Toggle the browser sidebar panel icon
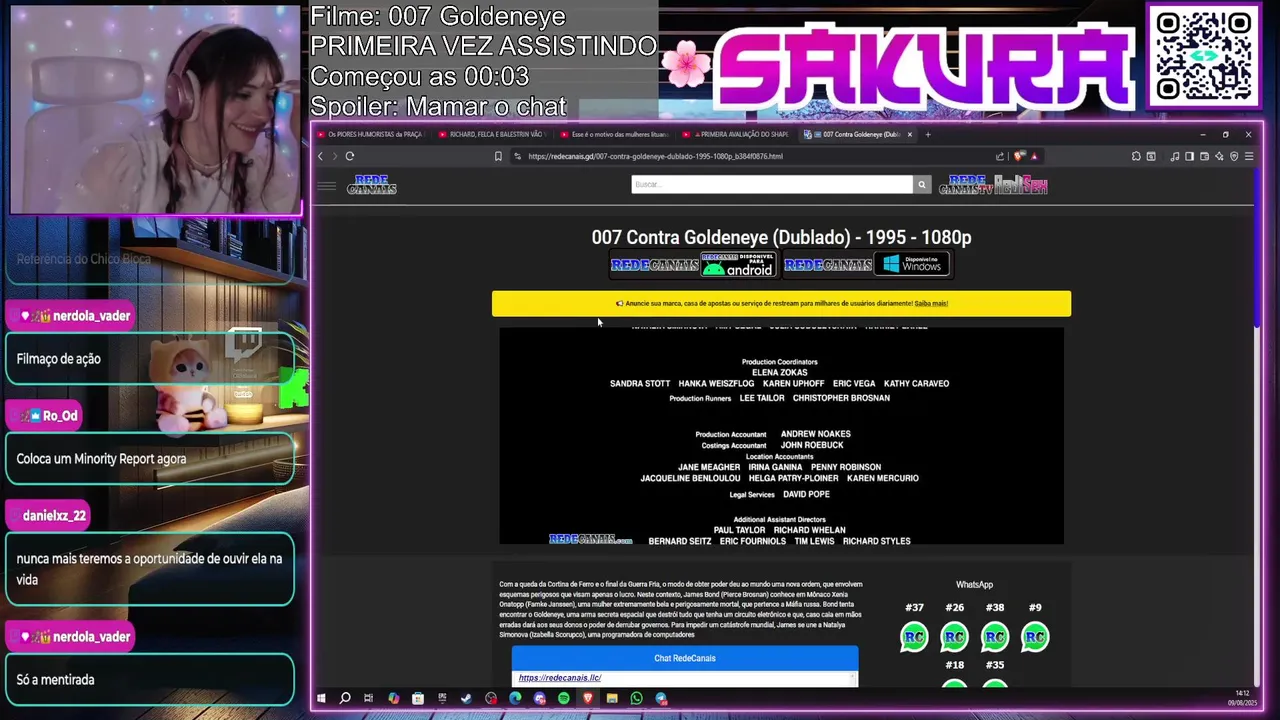 (x=1189, y=156)
